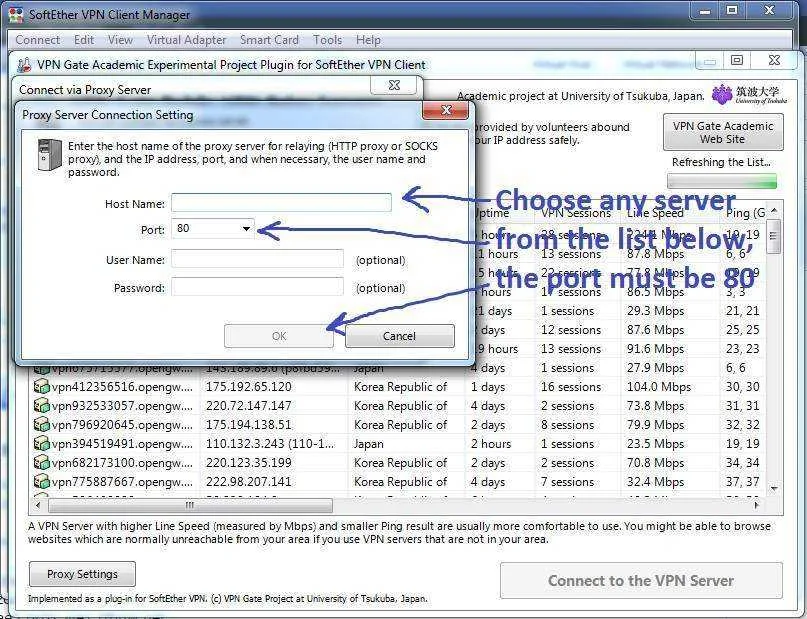This screenshot has height=619, width=807.
Task: Open the Smart Card menu
Action: [269, 40]
